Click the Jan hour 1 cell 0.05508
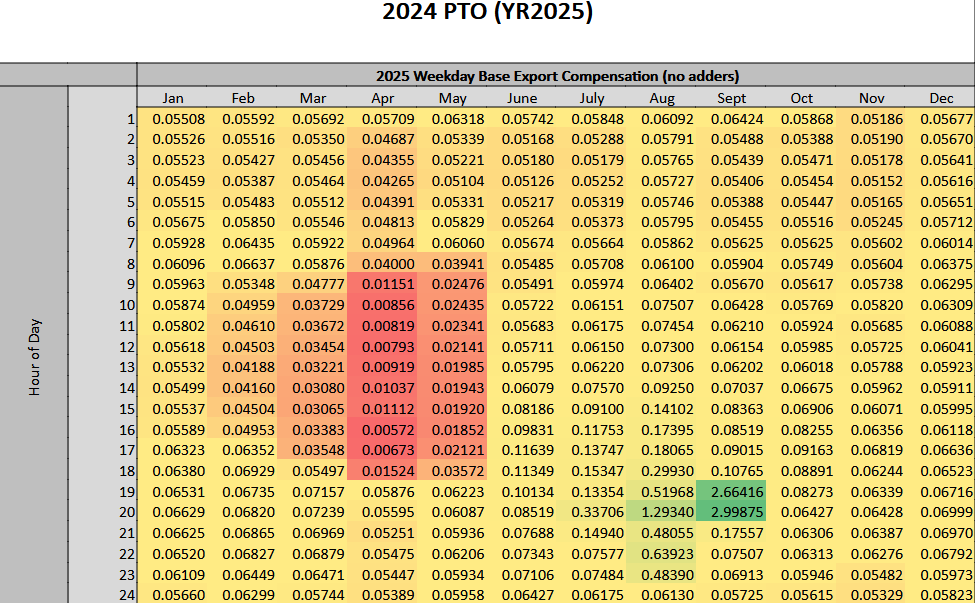The width and height of the screenshot is (975, 603). [173, 119]
